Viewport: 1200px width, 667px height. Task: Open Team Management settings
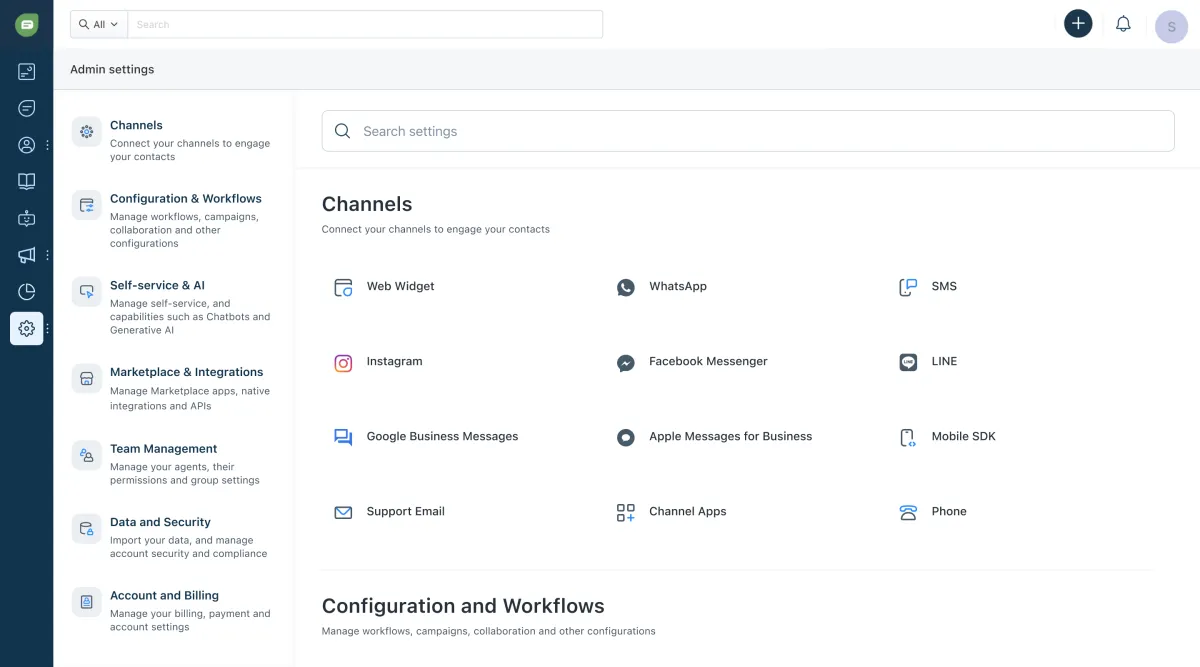click(163, 448)
